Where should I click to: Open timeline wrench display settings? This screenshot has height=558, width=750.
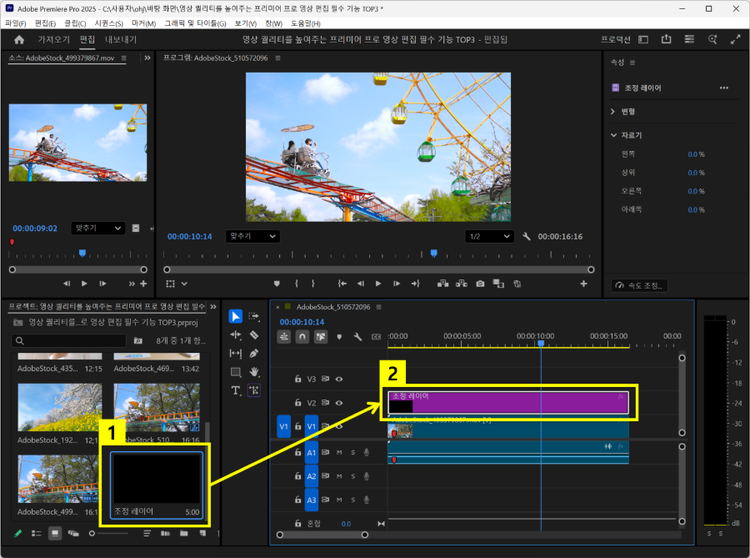358,337
